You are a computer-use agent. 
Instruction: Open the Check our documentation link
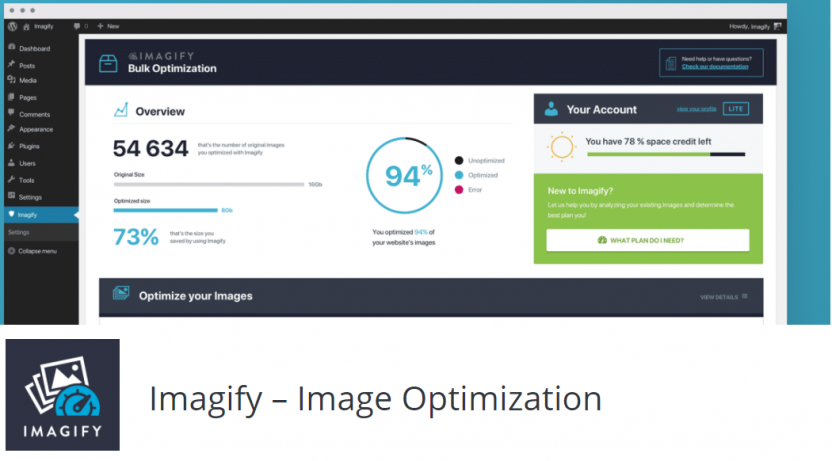point(715,67)
